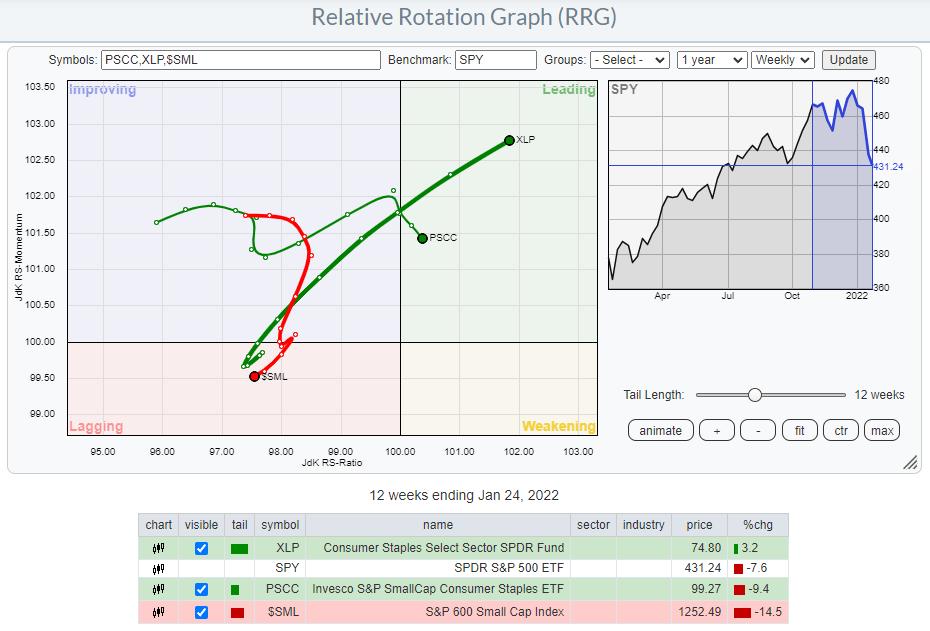Click the red tail swatch for $SML
930x631 pixels.
[x=238, y=612]
